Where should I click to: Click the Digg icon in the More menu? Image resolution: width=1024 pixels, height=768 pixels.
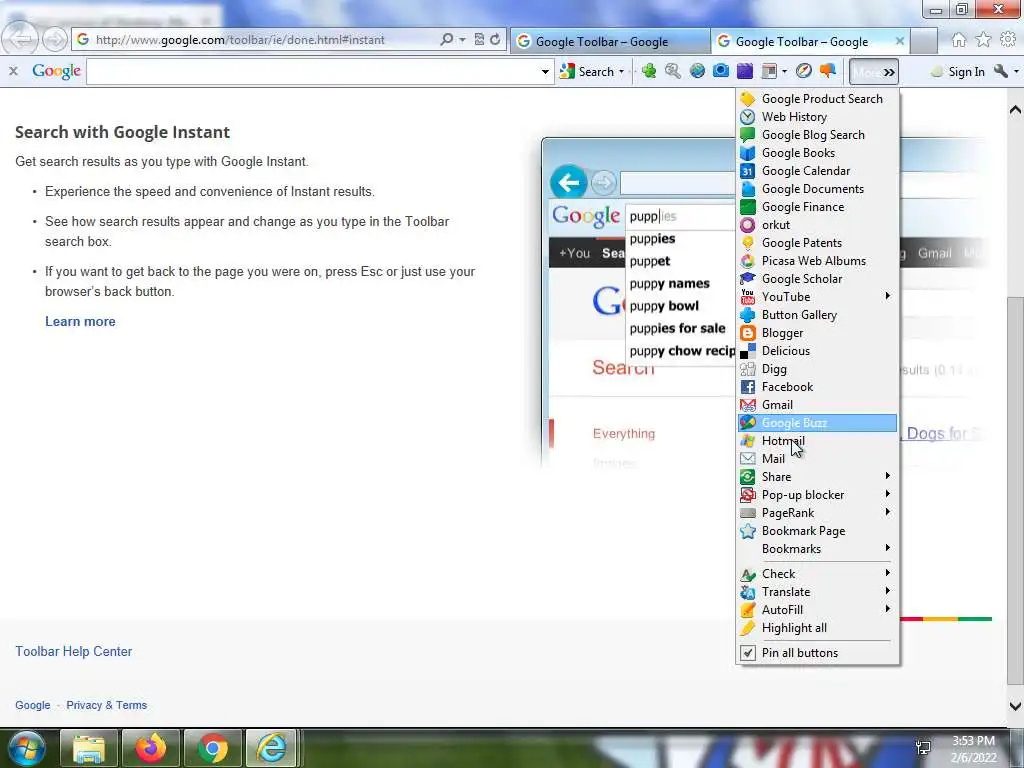click(x=748, y=369)
